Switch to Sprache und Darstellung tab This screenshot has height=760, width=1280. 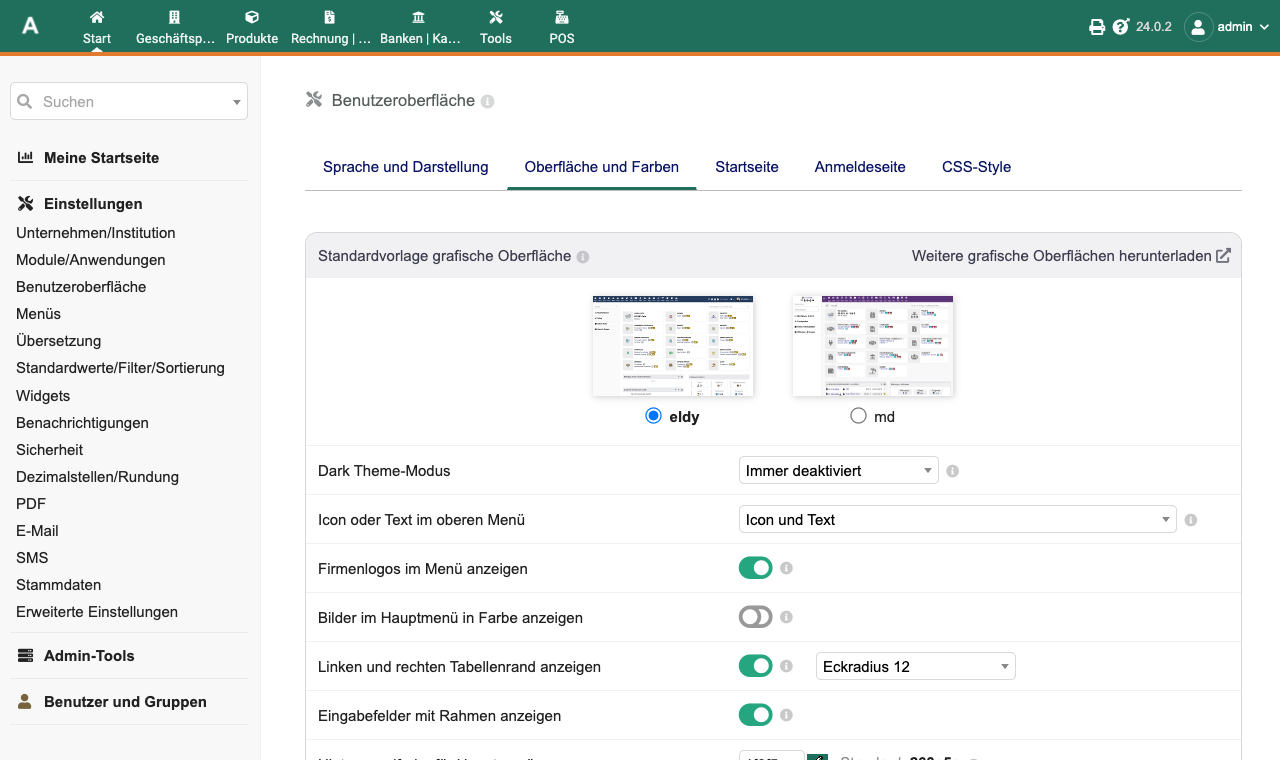click(406, 167)
